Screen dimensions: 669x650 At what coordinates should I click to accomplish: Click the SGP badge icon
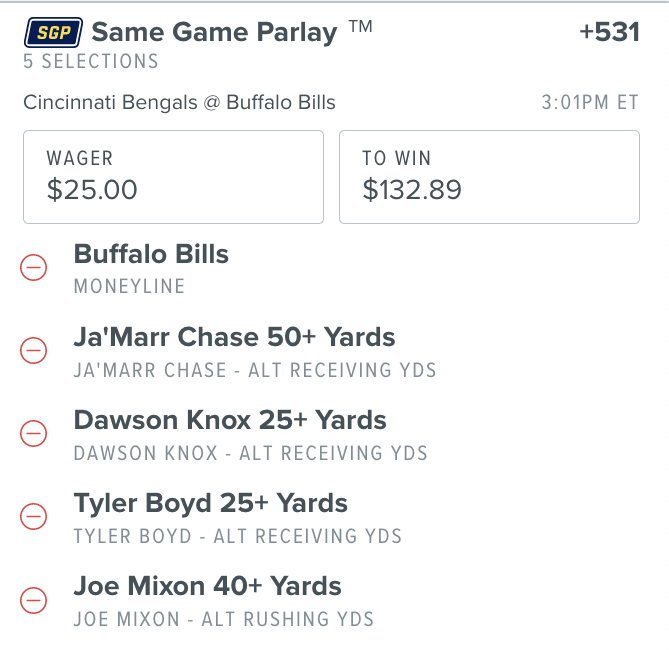point(52,33)
